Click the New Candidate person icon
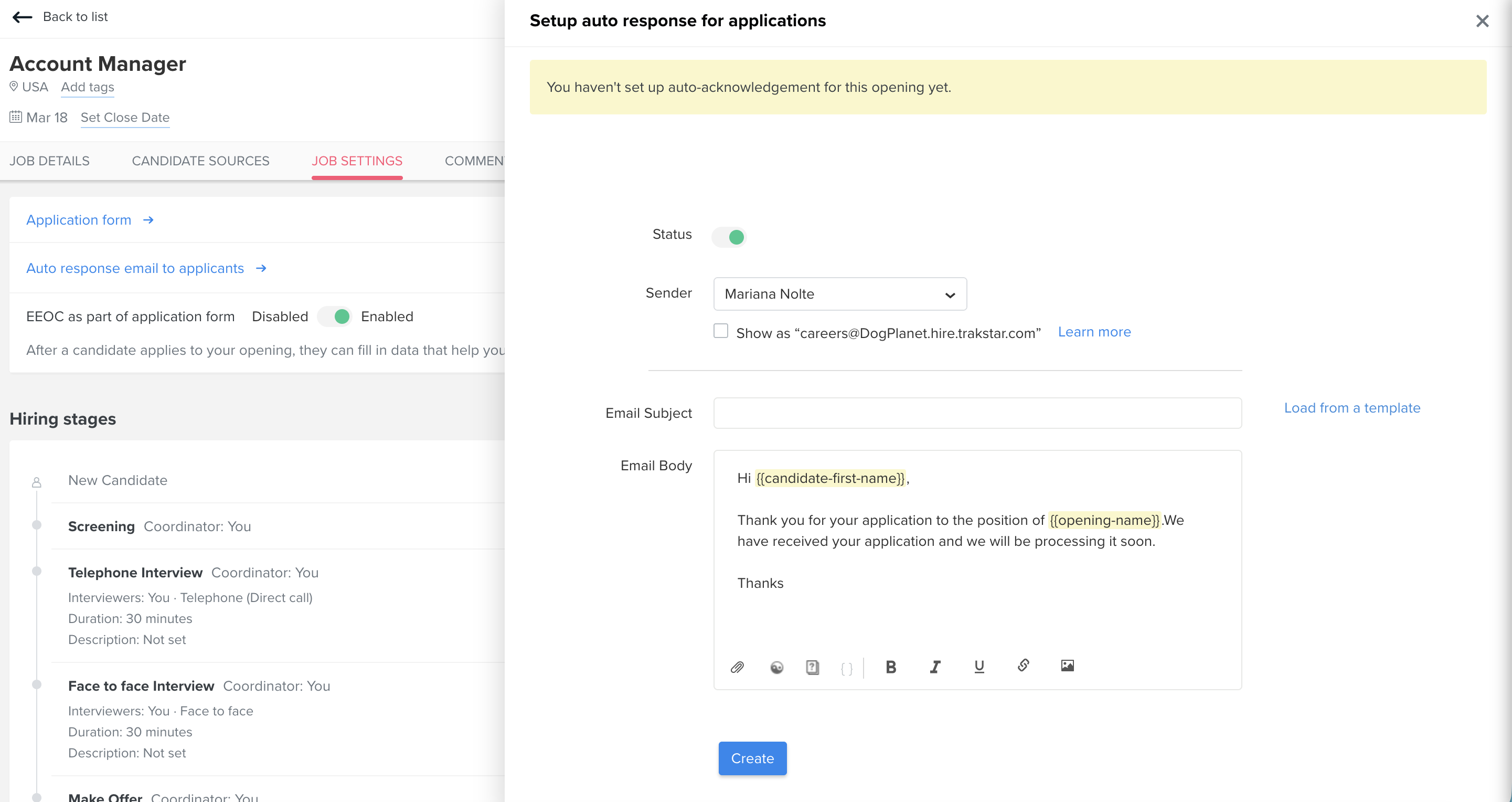 tap(36, 482)
